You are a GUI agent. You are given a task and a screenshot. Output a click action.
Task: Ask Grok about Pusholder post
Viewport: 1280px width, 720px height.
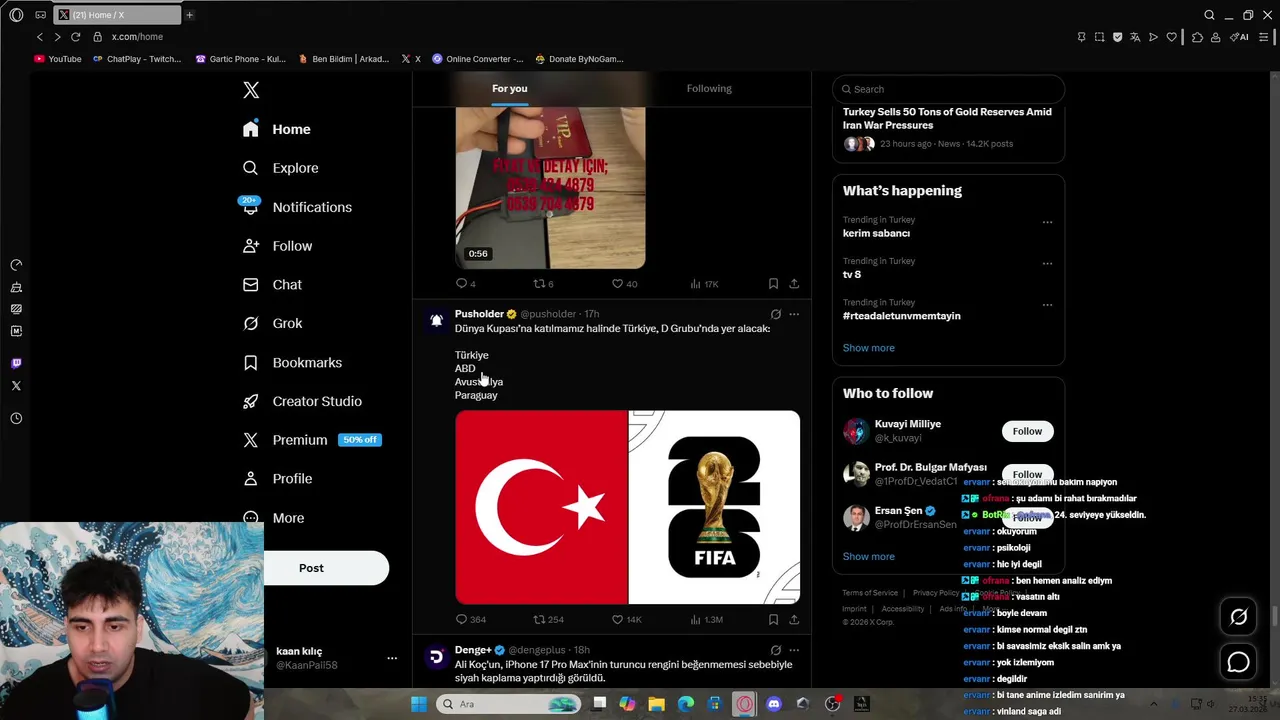point(775,314)
